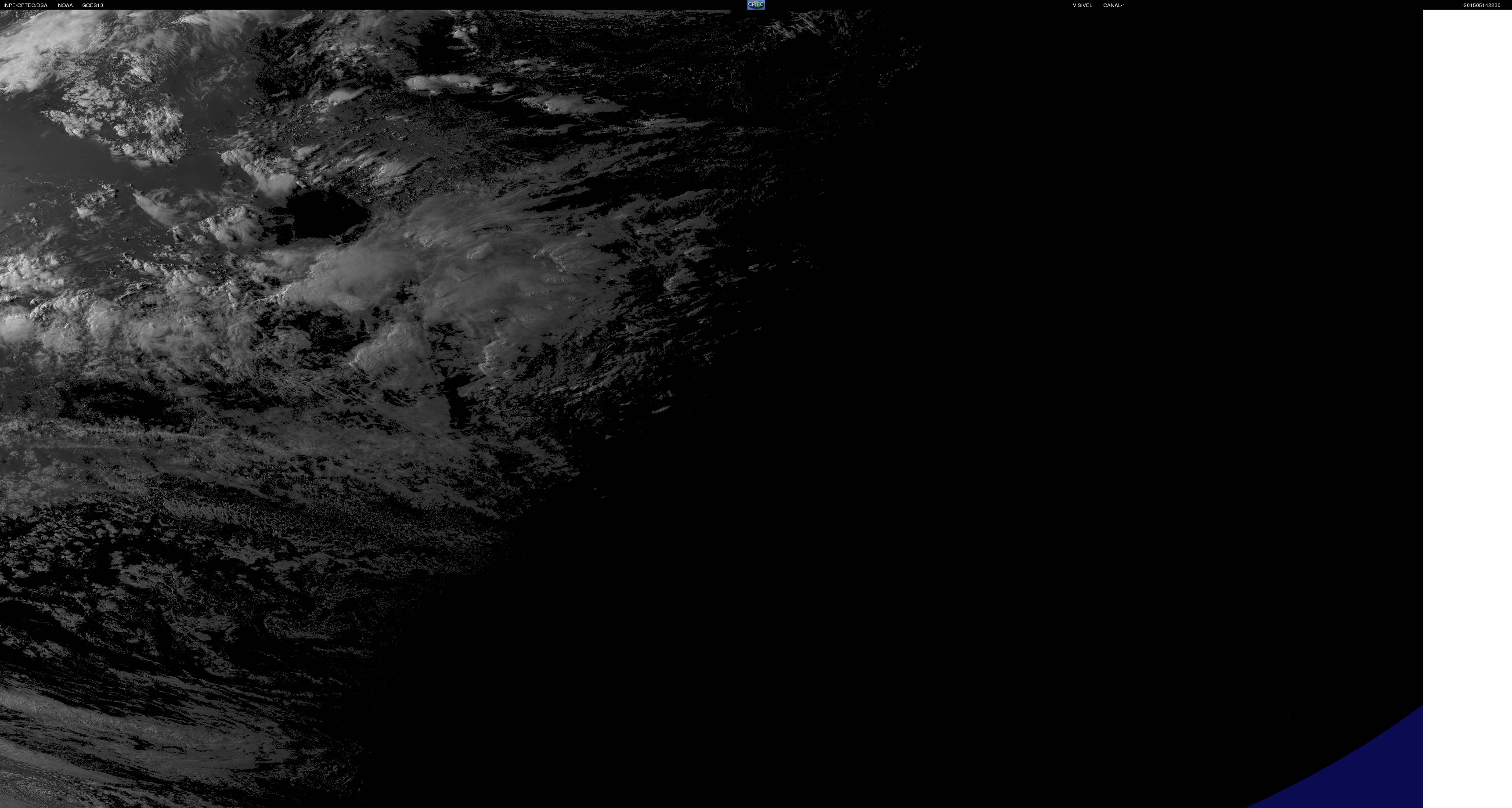Click the 201505142230 timestamp text
Viewport: 1512px width, 808px height.
tap(1481, 5)
